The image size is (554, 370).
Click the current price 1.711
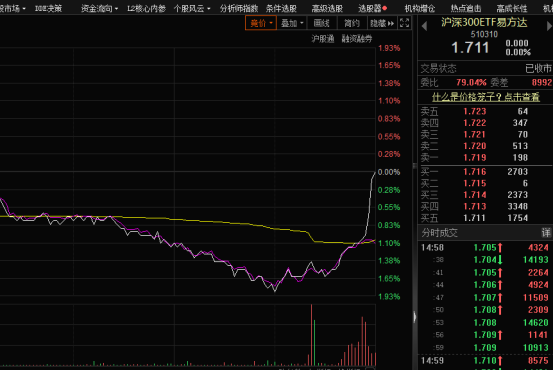470,47
